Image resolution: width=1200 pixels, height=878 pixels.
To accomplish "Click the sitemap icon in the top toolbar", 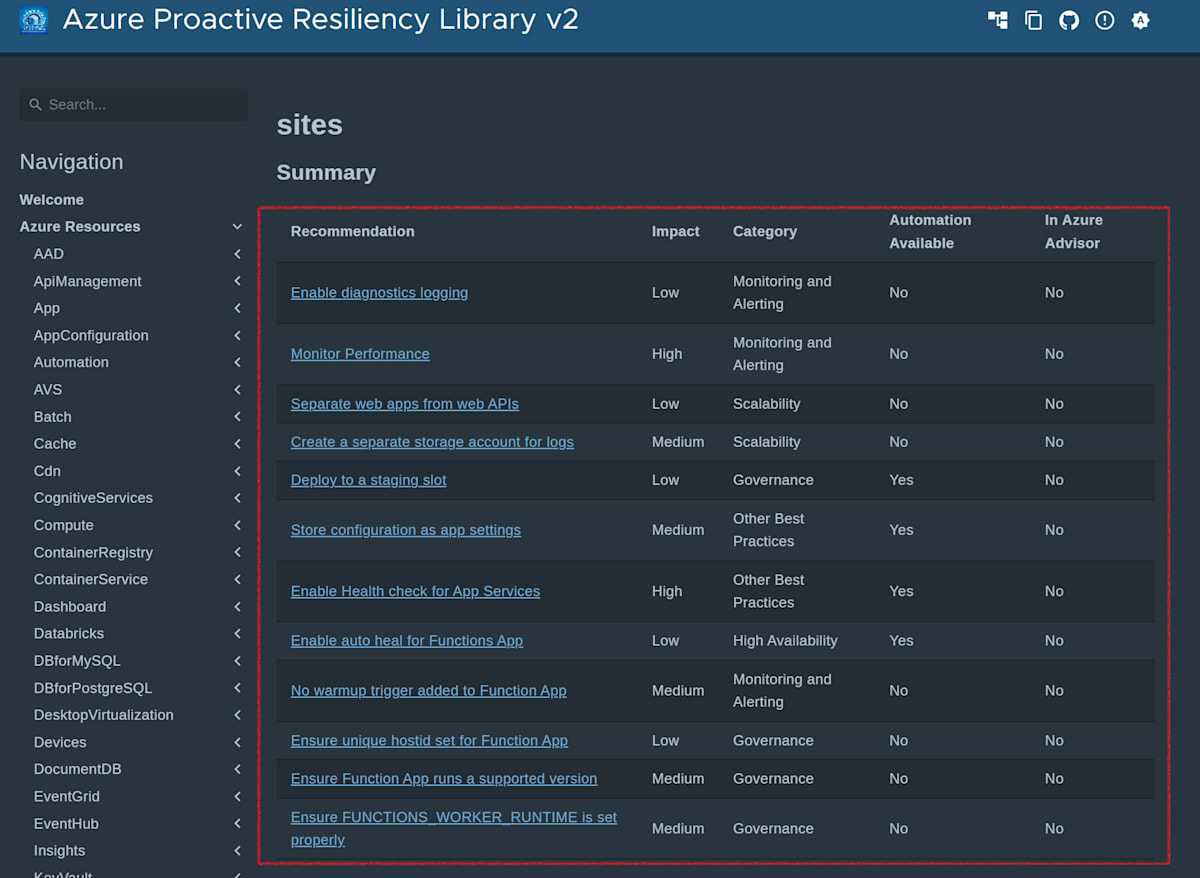I will (997, 20).
